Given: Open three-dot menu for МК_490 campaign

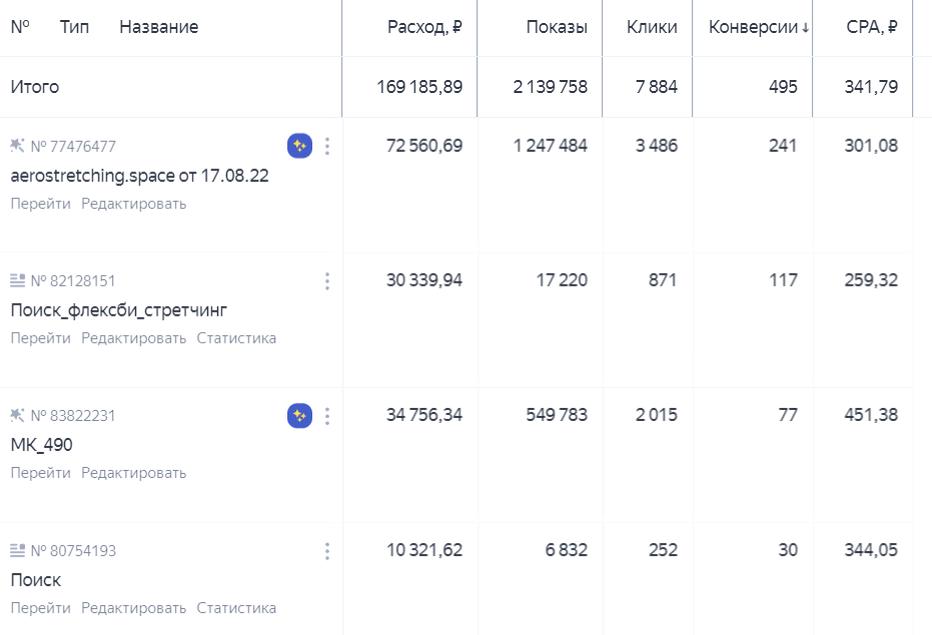Looking at the screenshot, I should tap(327, 416).
